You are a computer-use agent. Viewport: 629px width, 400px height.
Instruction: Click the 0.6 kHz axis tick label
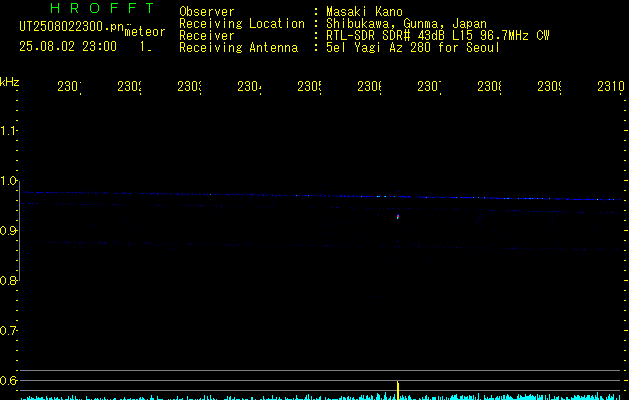click(x=8, y=380)
